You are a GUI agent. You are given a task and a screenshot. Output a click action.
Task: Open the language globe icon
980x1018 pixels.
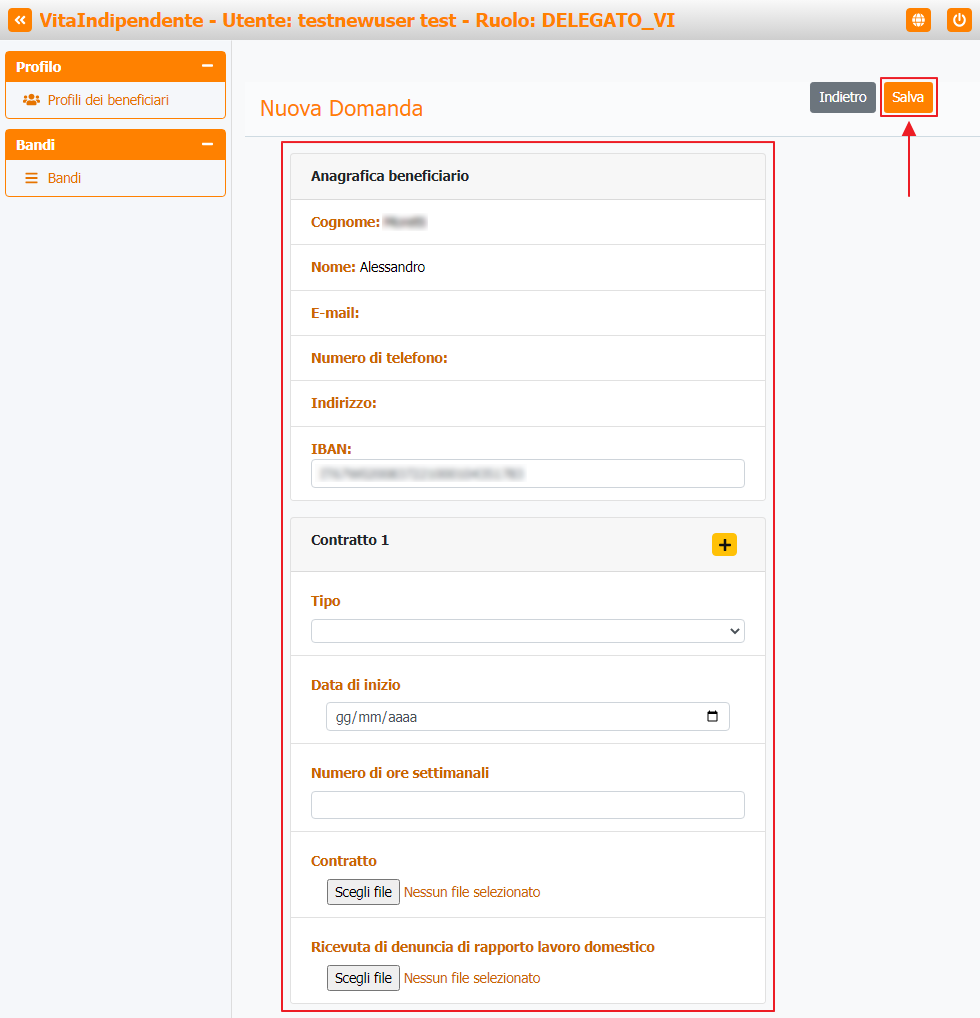pos(918,20)
